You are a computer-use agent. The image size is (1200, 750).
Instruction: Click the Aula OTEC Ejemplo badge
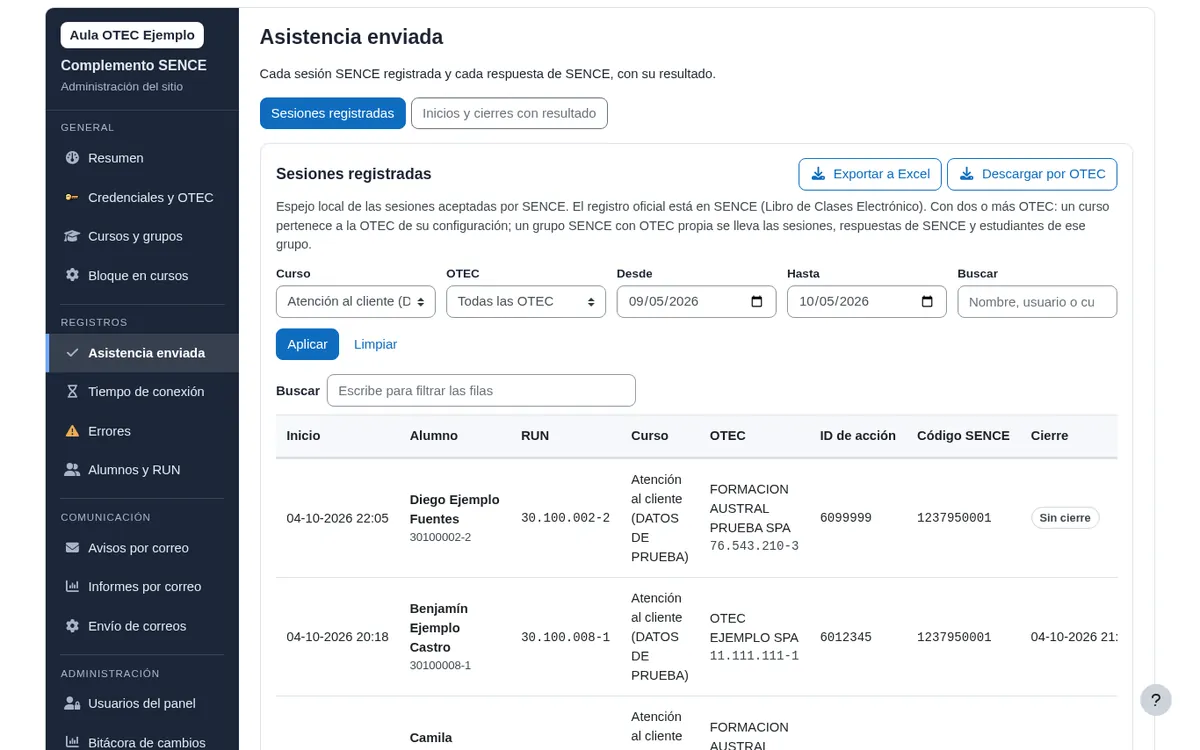tap(132, 35)
